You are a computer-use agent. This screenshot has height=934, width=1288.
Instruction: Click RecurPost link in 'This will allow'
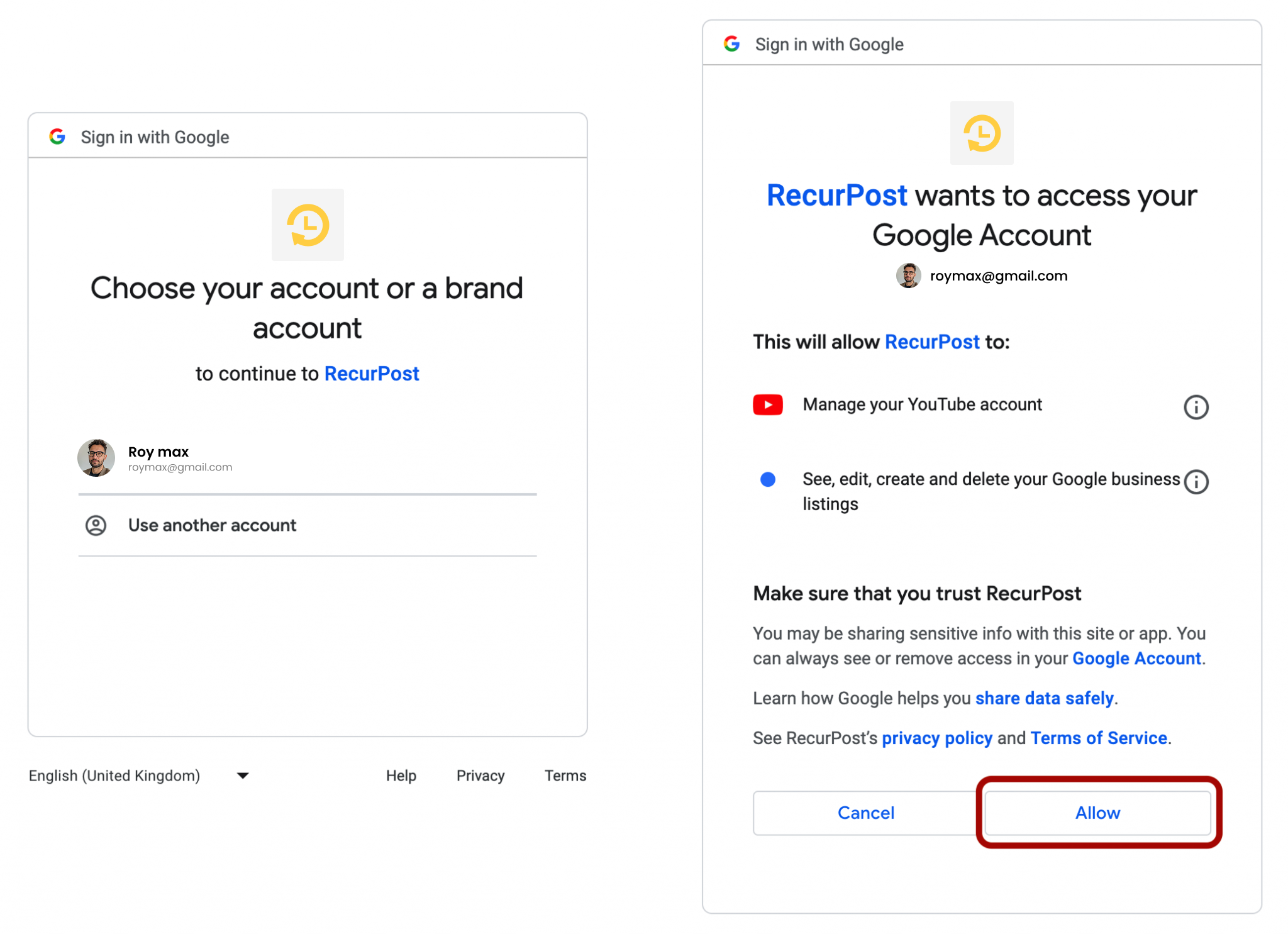[932, 342]
